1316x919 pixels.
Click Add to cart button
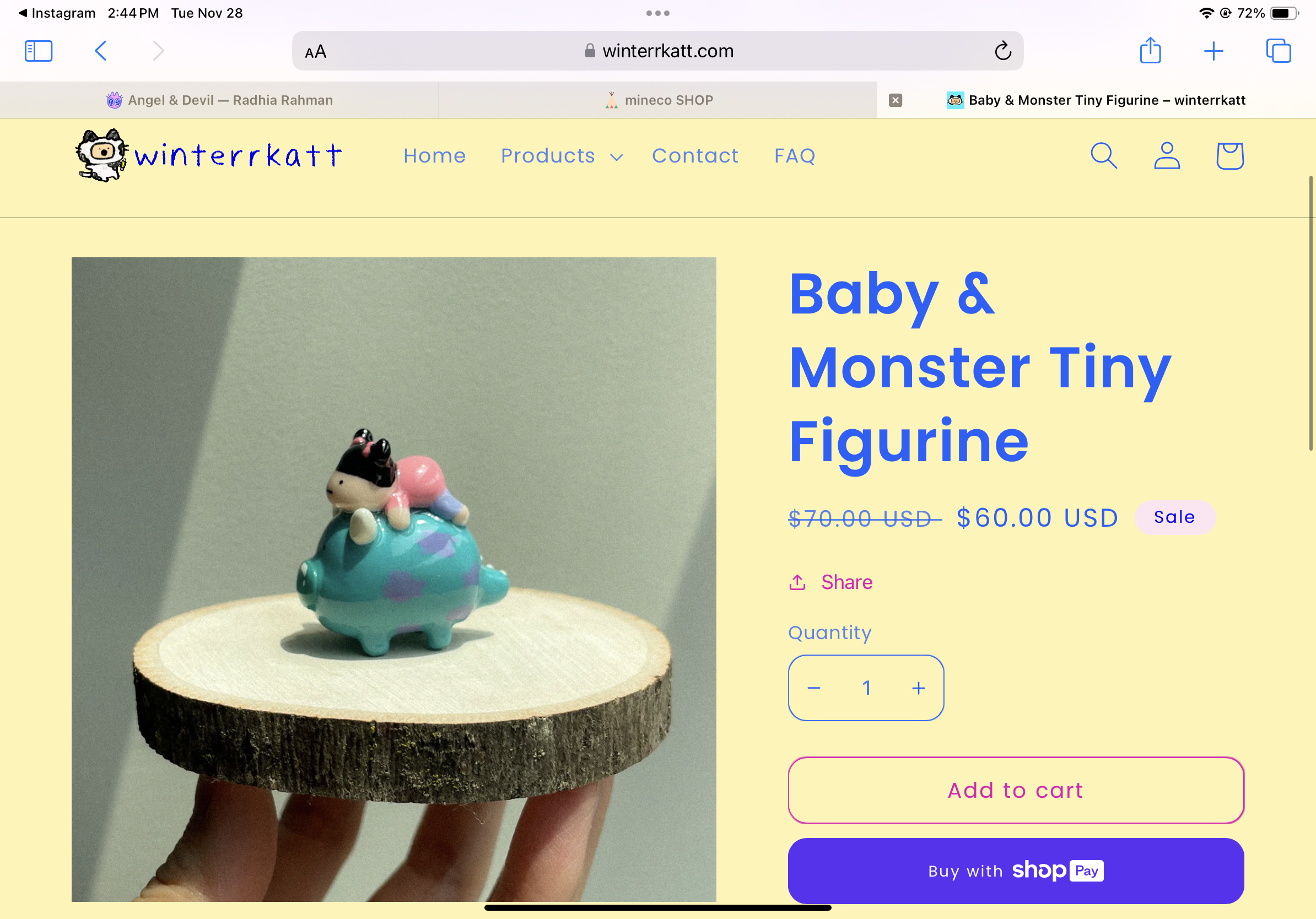[x=1016, y=790]
